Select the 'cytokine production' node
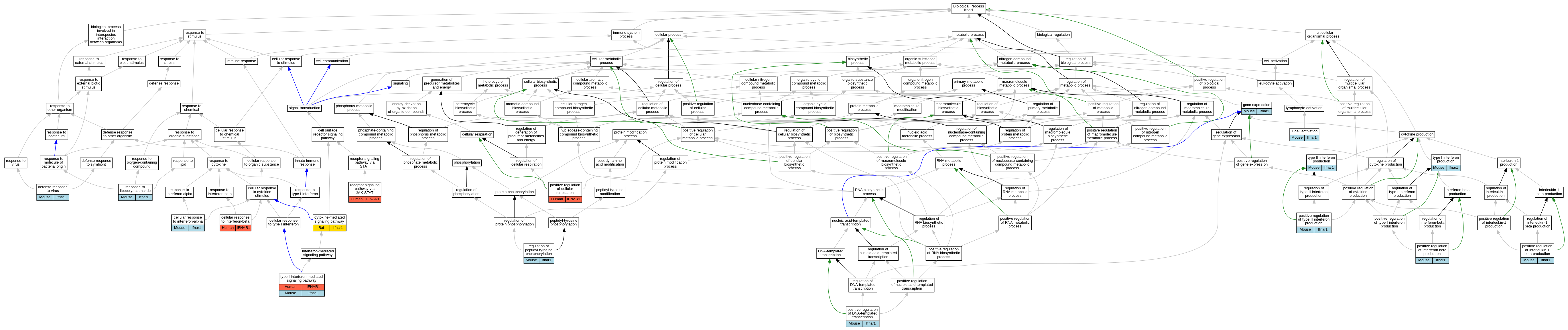Viewport: 1568px width, 330px height. (x=1417, y=134)
